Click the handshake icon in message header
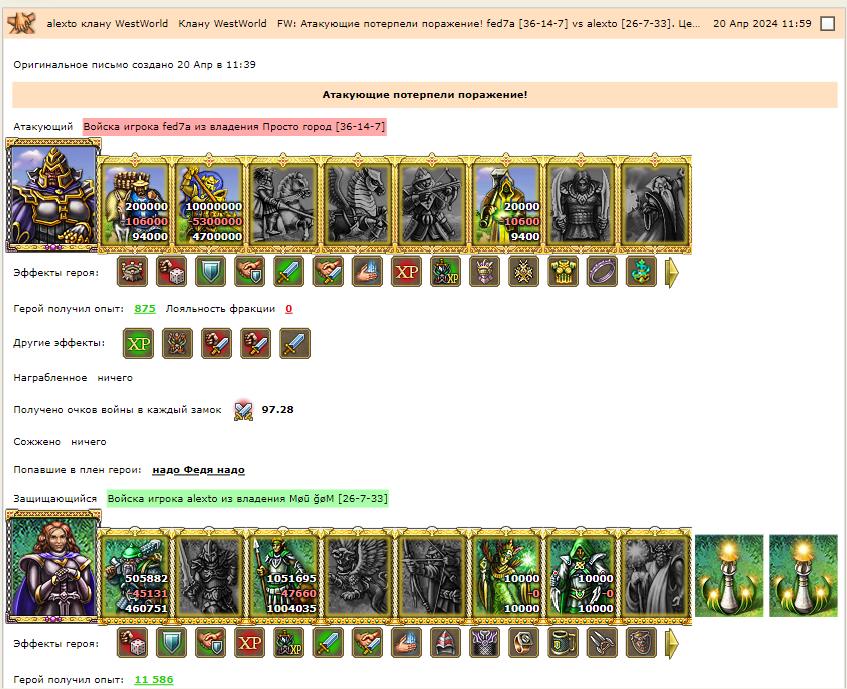The width and height of the screenshot is (847, 689). coord(22,23)
